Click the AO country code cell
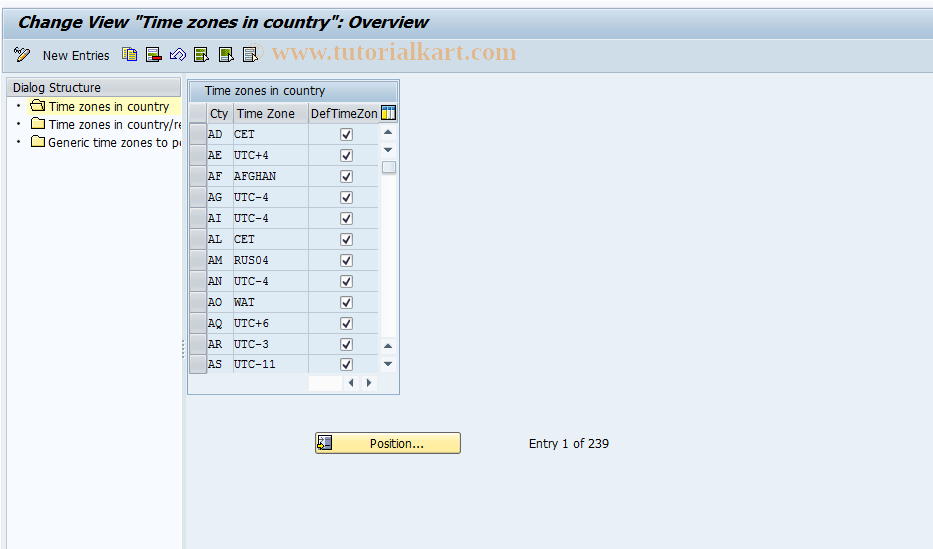Viewport: 933px width, 549px height. [x=219, y=302]
